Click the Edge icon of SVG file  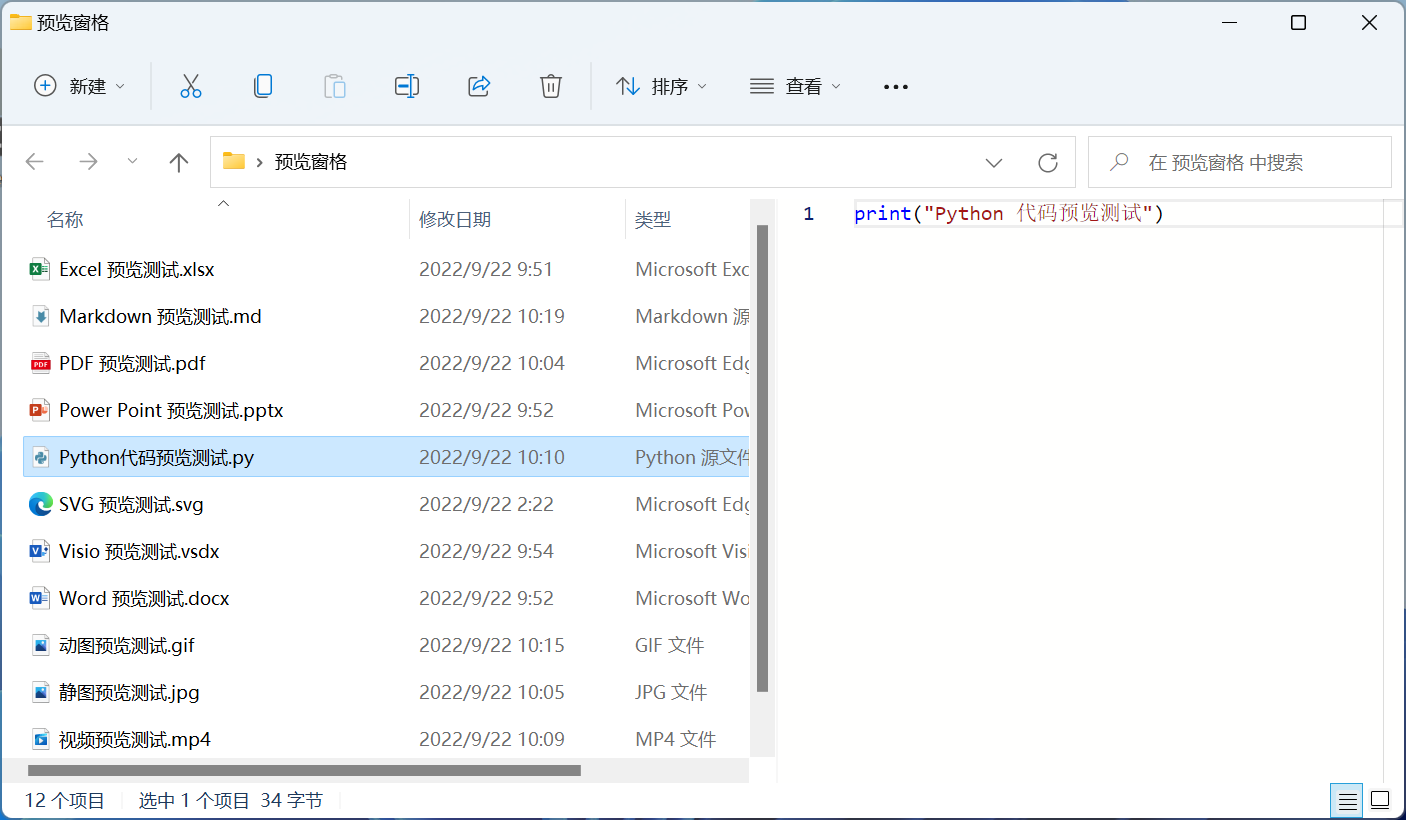click(40, 504)
